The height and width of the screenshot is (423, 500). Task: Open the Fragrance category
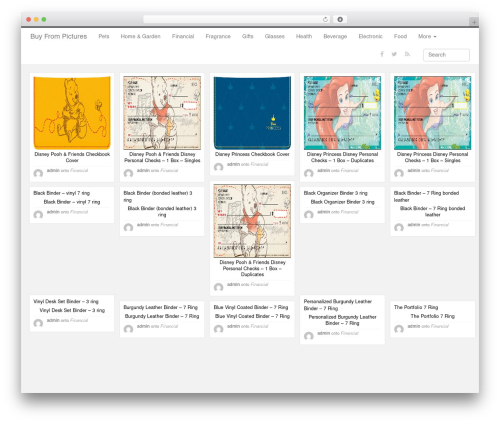coord(218,36)
